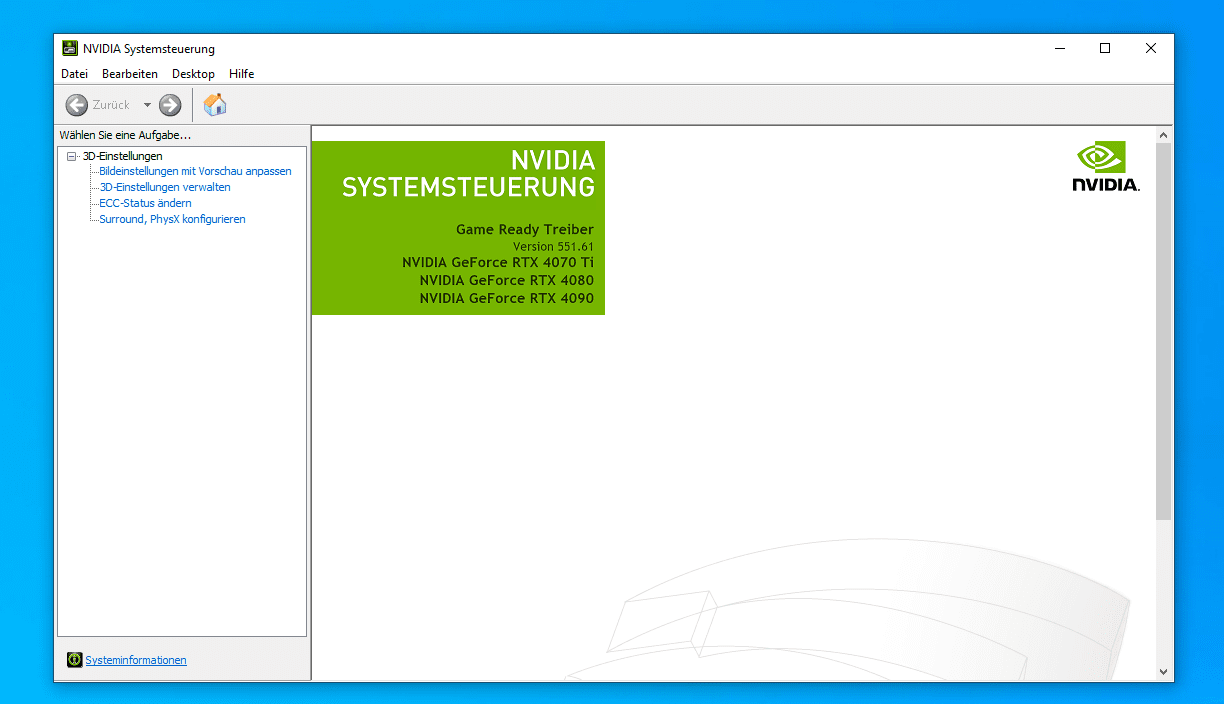This screenshot has width=1224, height=704.
Task: Open Bildeinstellungen mit Vorschau anpassen
Action: pyautogui.click(x=195, y=171)
